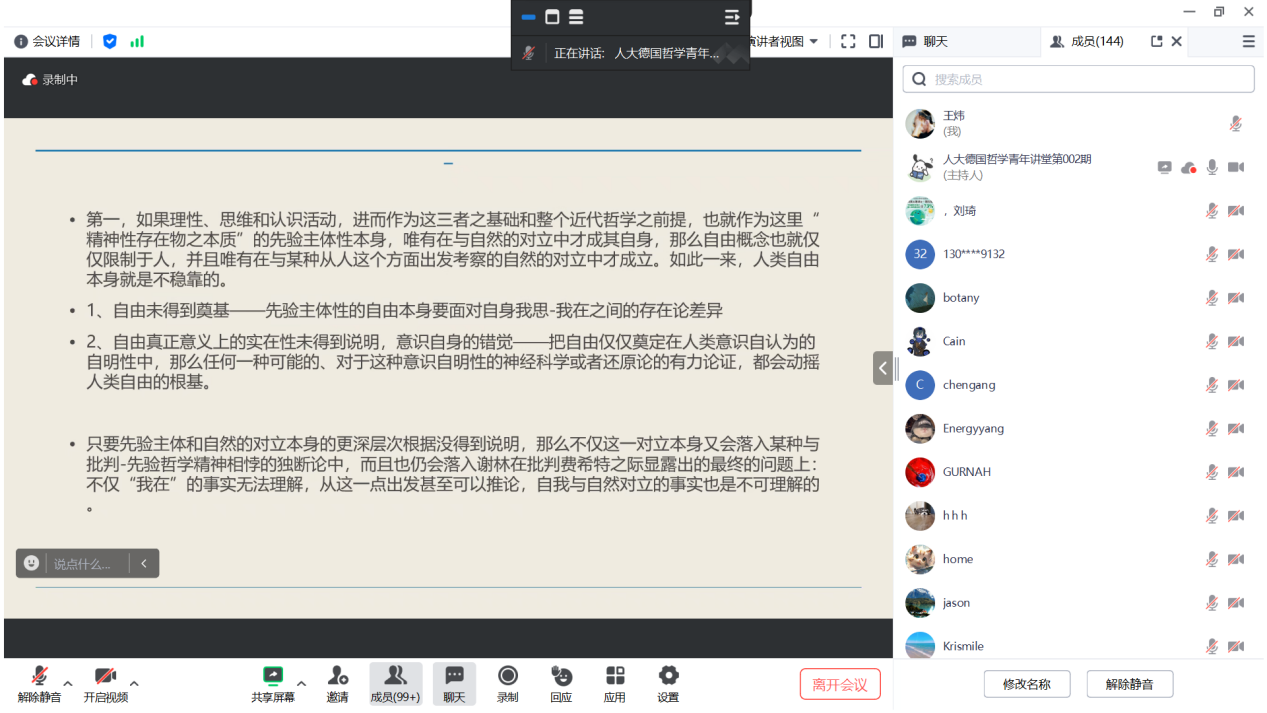Toggle 录制 recording in the bottom toolbar

pos(508,683)
